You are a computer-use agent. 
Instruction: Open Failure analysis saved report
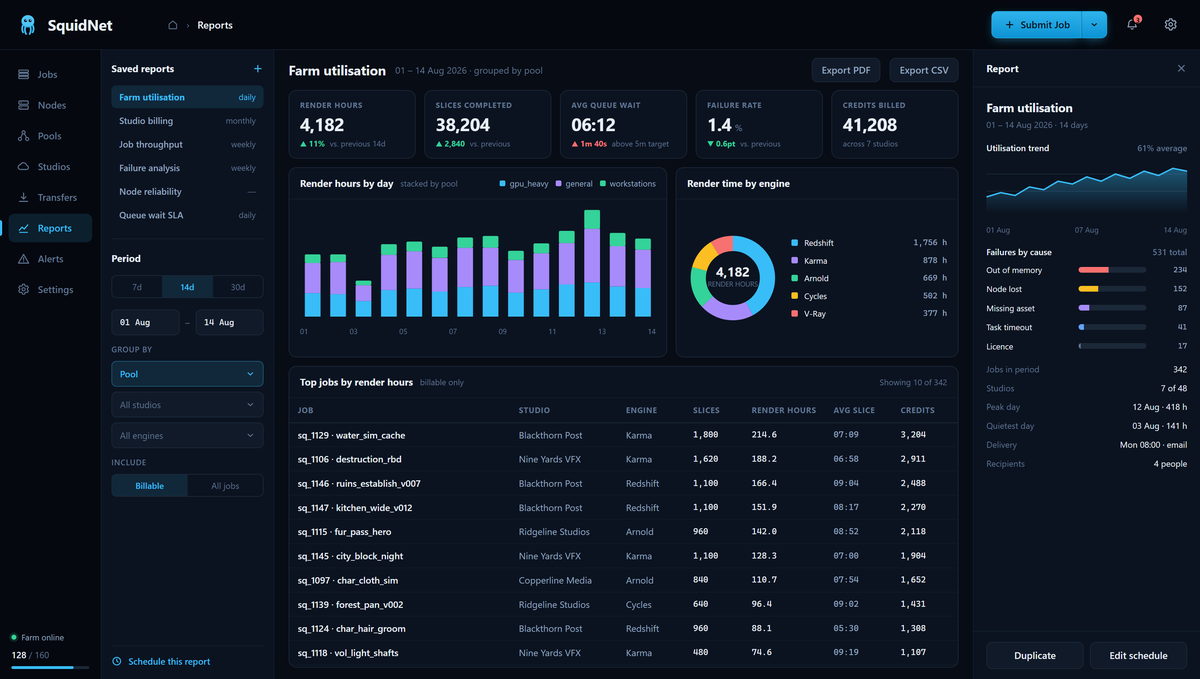coord(187,168)
